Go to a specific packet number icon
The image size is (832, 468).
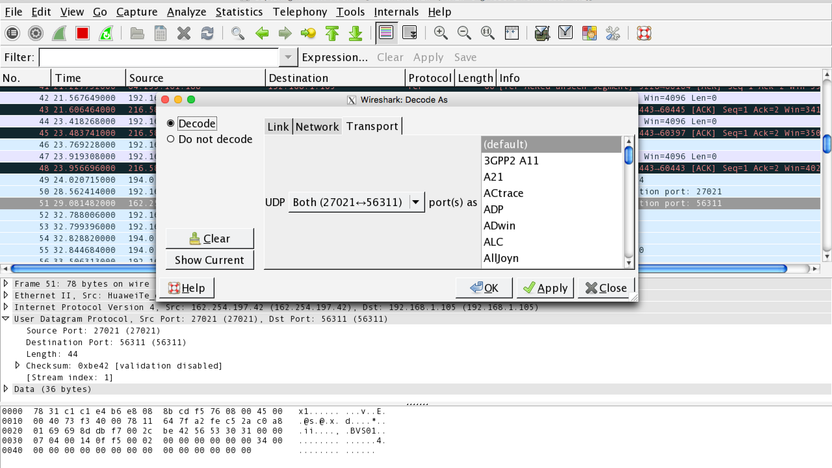coord(308,33)
